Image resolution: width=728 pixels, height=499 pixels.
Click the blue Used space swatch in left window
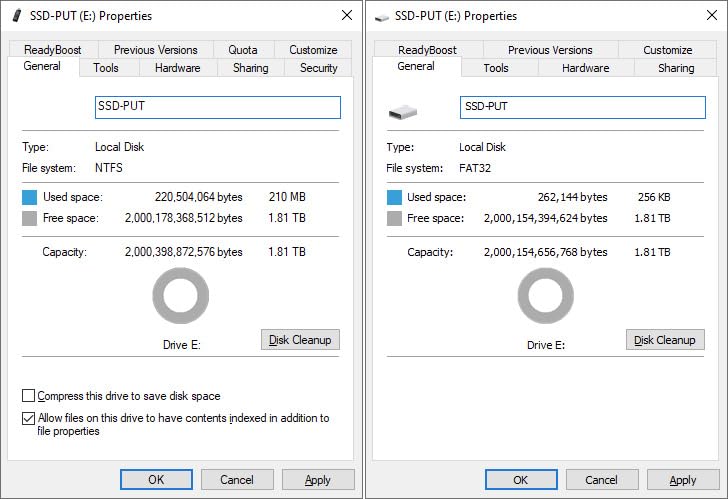tap(30, 198)
